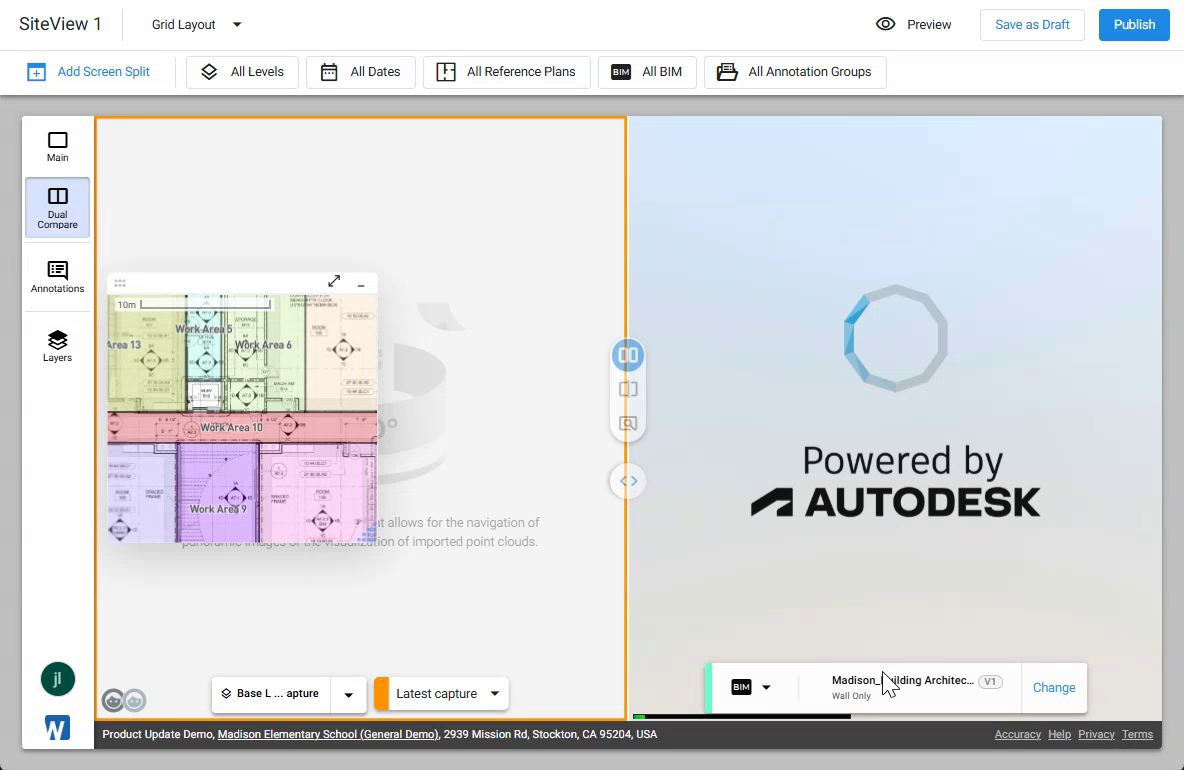The height and width of the screenshot is (770, 1184).
Task: Click the green user avatar 'jl'
Action: click(x=57, y=679)
